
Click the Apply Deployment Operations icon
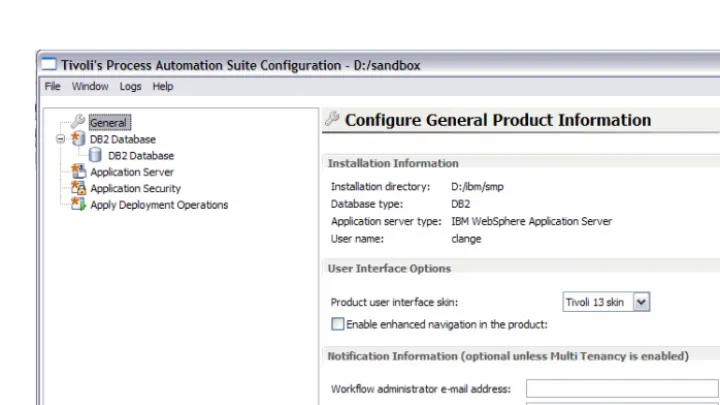79,204
